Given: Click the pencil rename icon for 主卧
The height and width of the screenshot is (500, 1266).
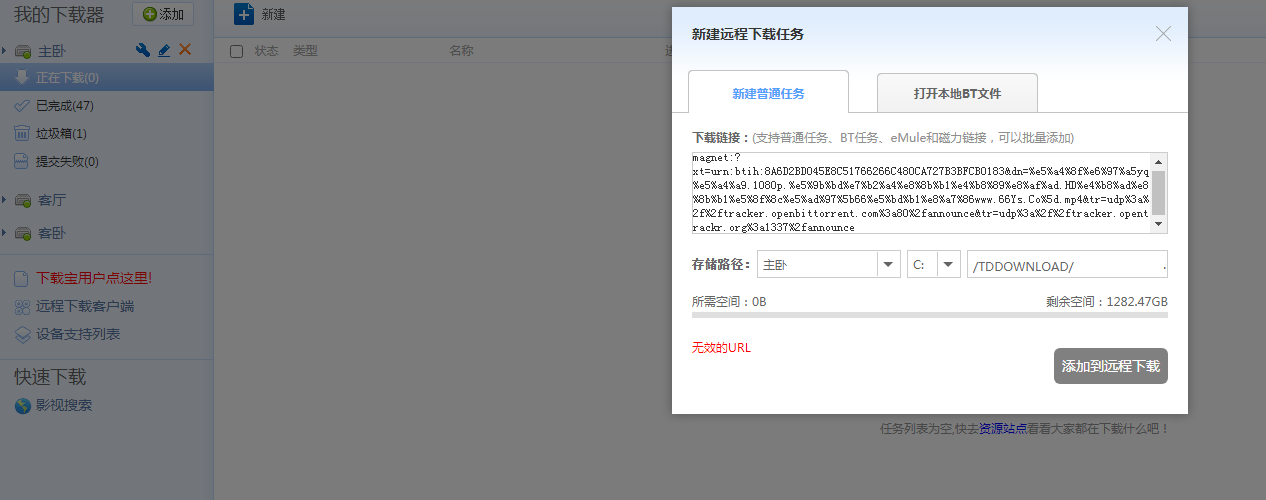Looking at the screenshot, I should point(164,50).
